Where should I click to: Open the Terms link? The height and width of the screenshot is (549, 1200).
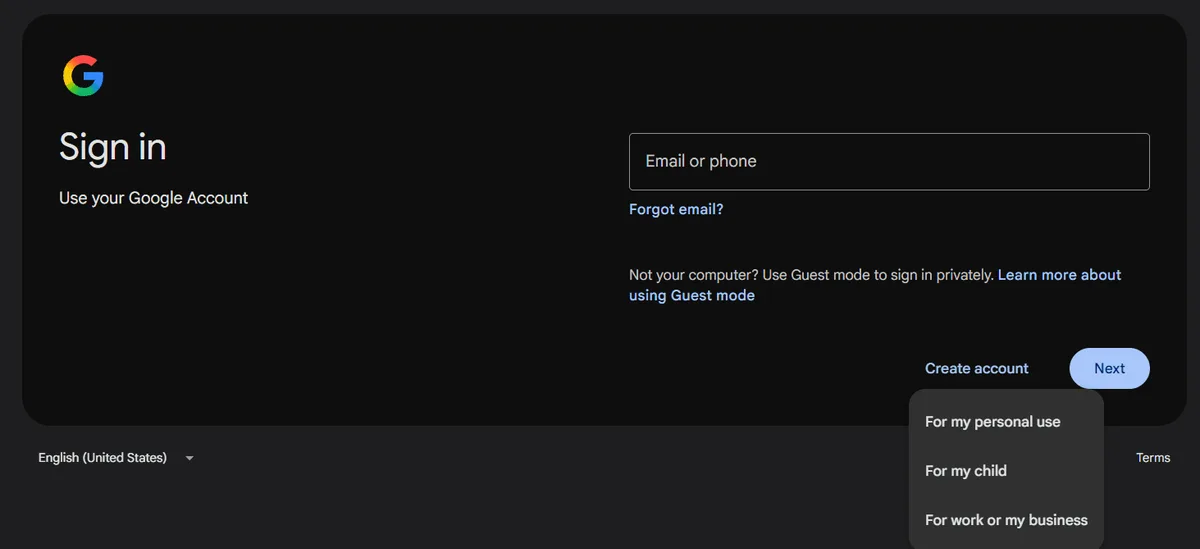pyautogui.click(x=1153, y=458)
